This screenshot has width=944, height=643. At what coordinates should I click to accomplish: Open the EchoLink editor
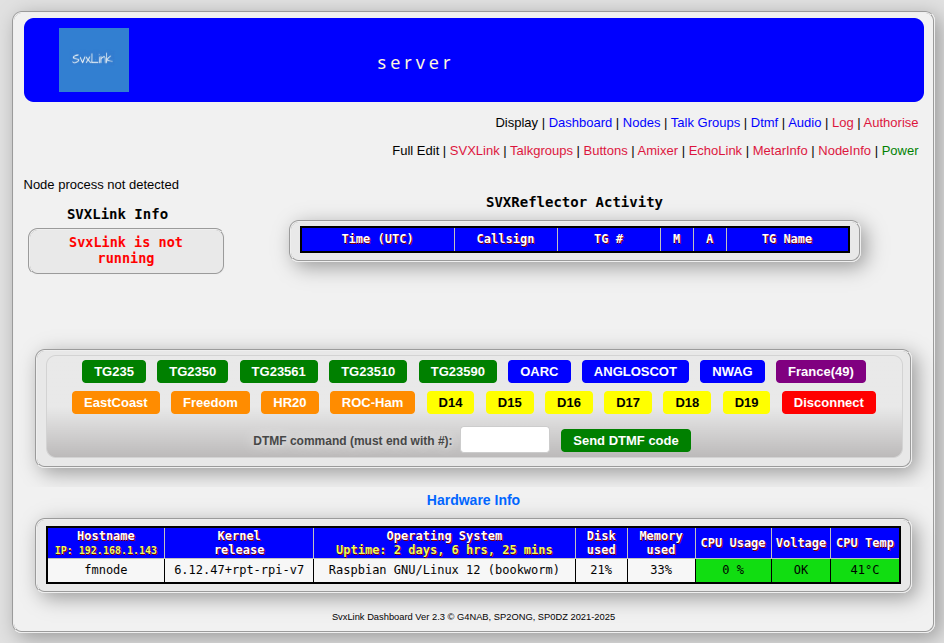pos(715,150)
